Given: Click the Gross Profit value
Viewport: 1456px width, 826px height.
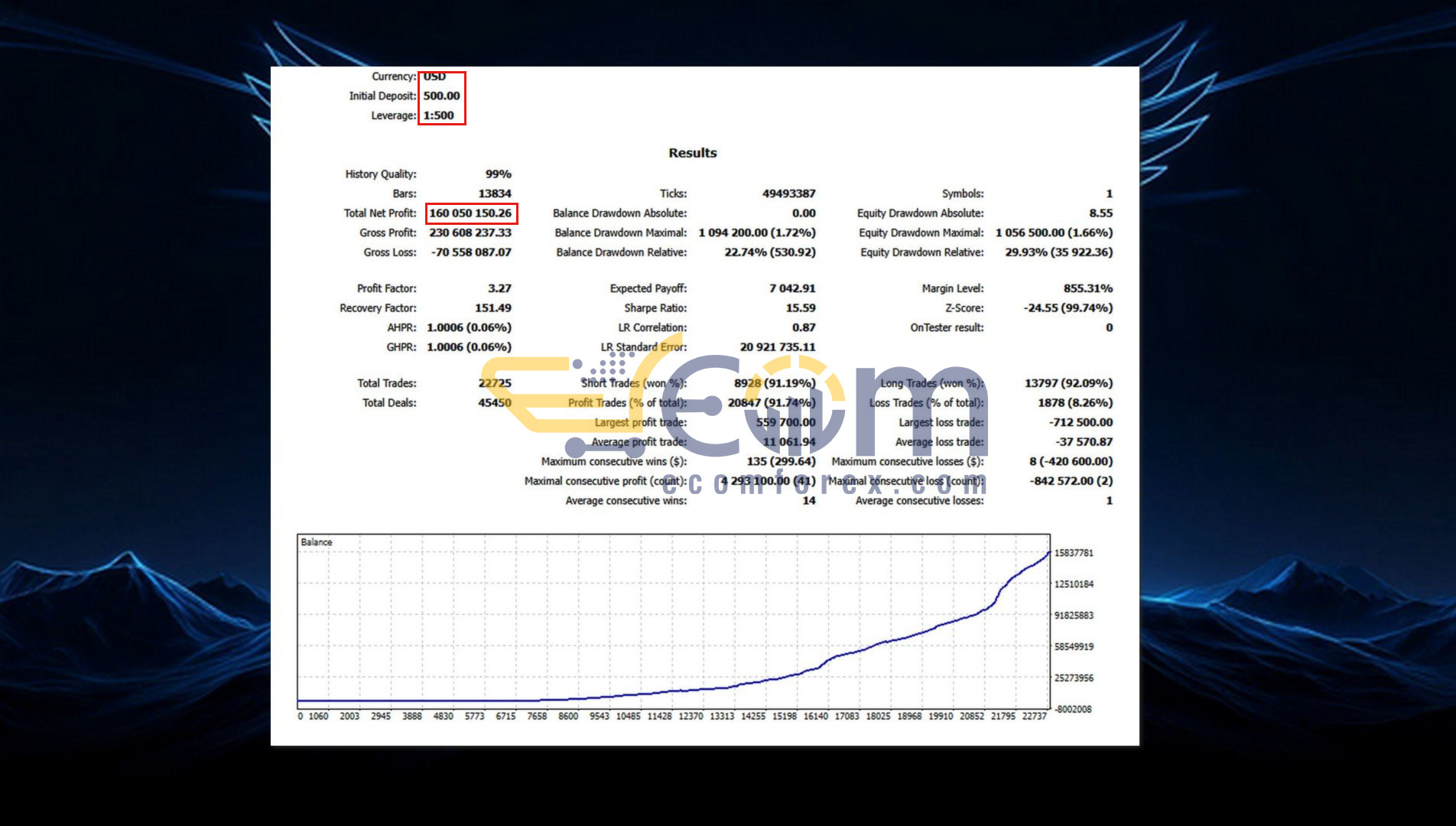Looking at the screenshot, I should [x=470, y=233].
